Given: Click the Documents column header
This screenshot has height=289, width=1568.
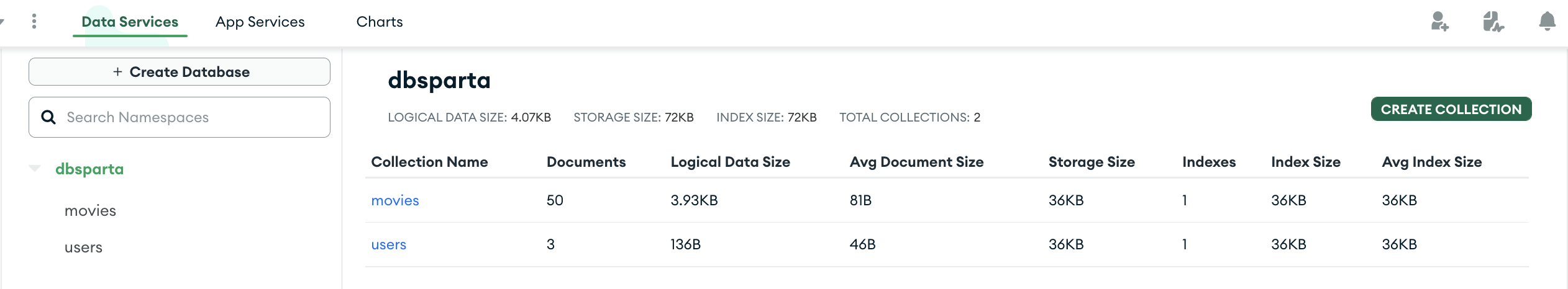Looking at the screenshot, I should click(x=586, y=162).
